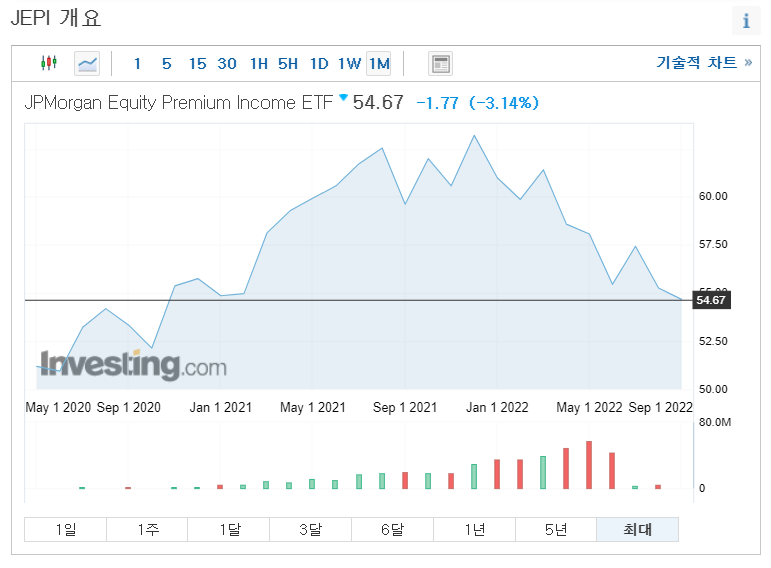This screenshot has width=771, height=568.
Task: Click the 52.50 price axis label
Action: tap(713, 341)
